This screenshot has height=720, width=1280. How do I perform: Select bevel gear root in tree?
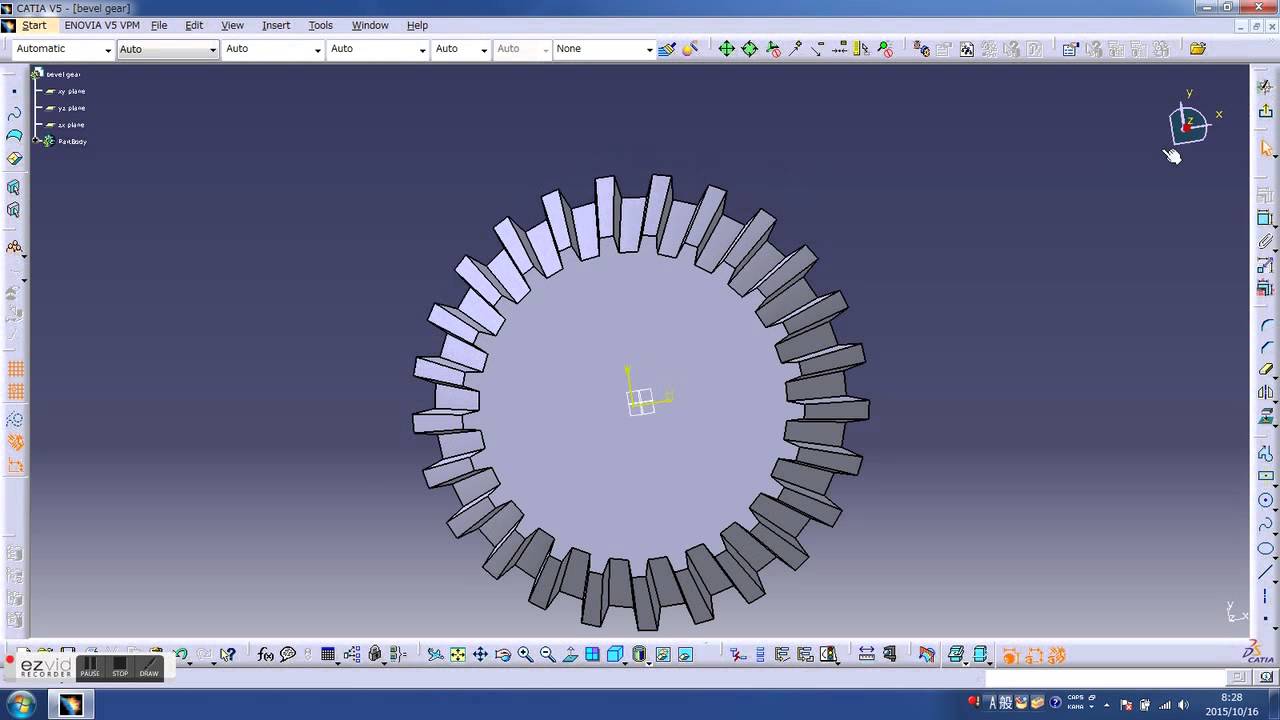pos(63,74)
